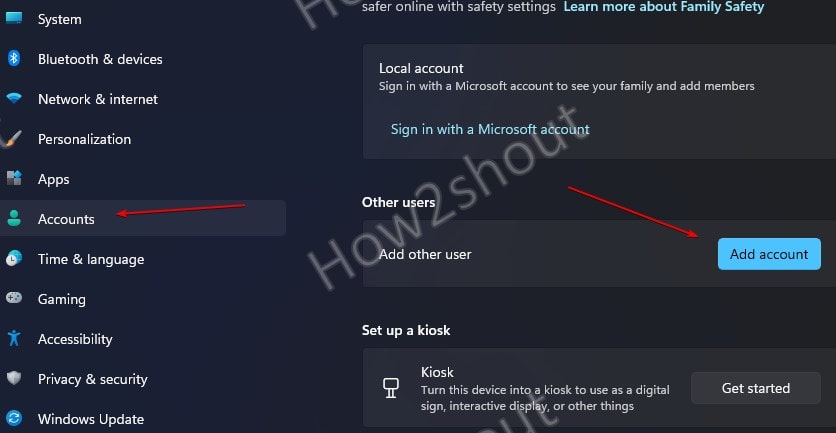
Task: Click the Accessibility figure icon
Action: tap(14, 338)
